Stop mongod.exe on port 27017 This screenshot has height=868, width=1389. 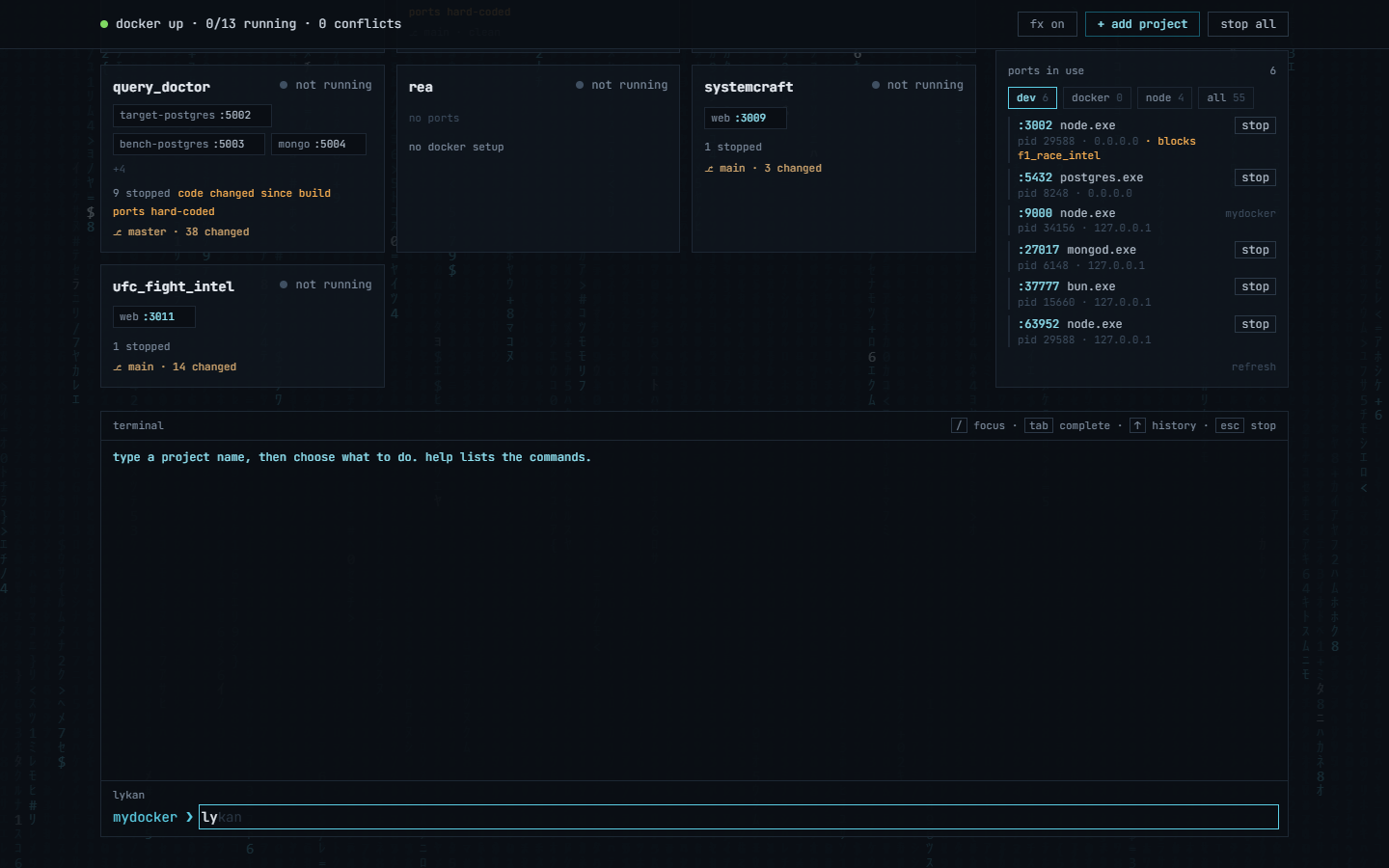coord(1255,250)
